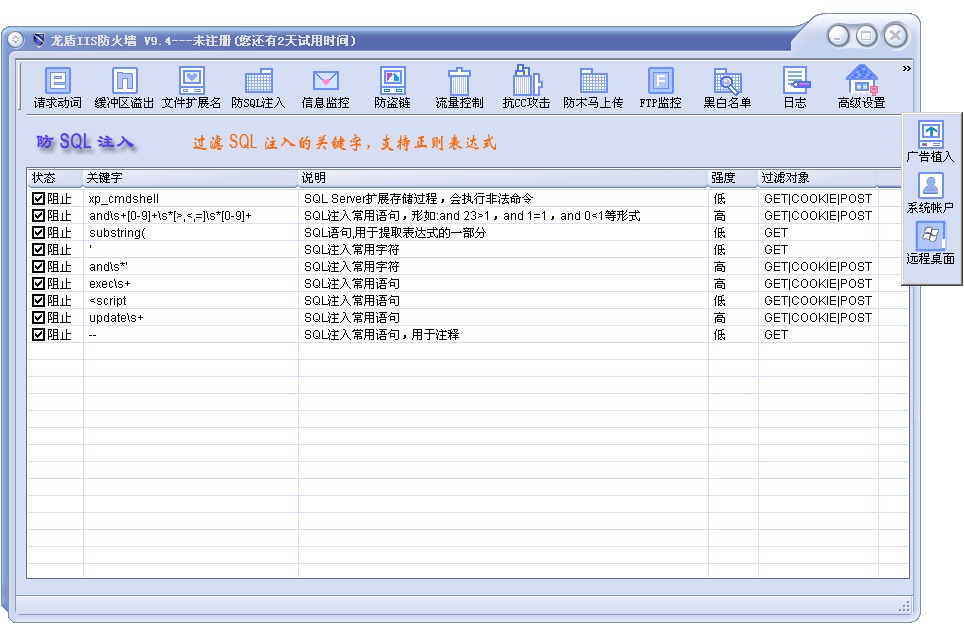This screenshot has height=626, width=964.
Task: Click the 防盗链 toolbar icon
Action: point(391,85)
